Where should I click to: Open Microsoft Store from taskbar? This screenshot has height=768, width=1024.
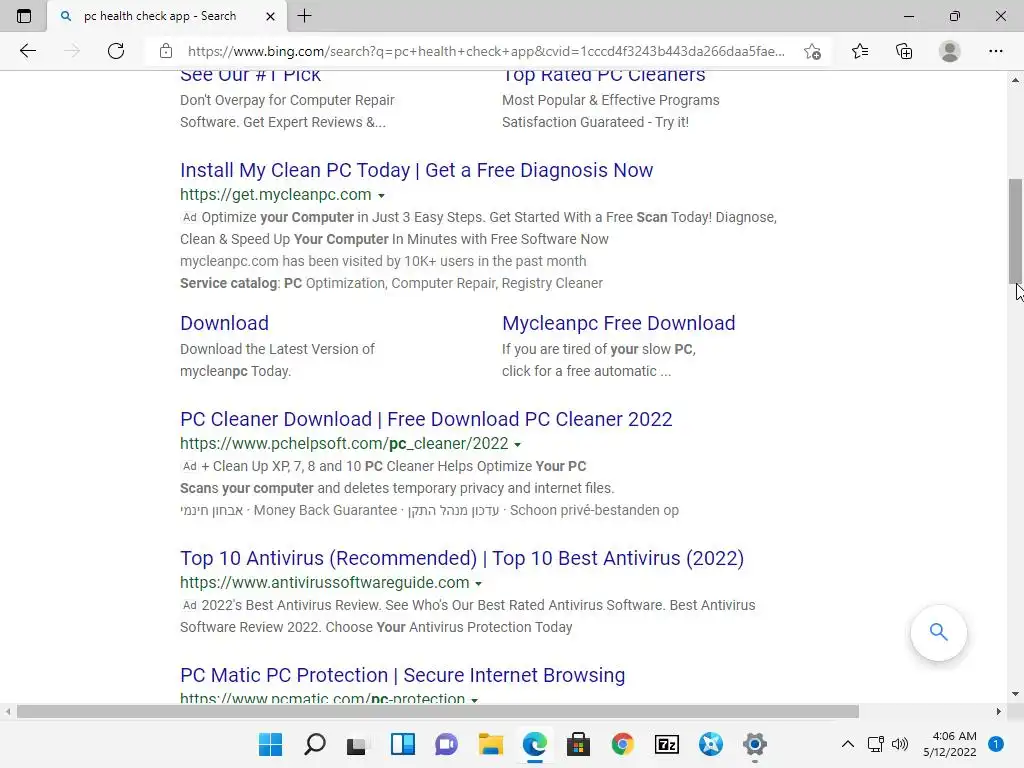(579, 744)
